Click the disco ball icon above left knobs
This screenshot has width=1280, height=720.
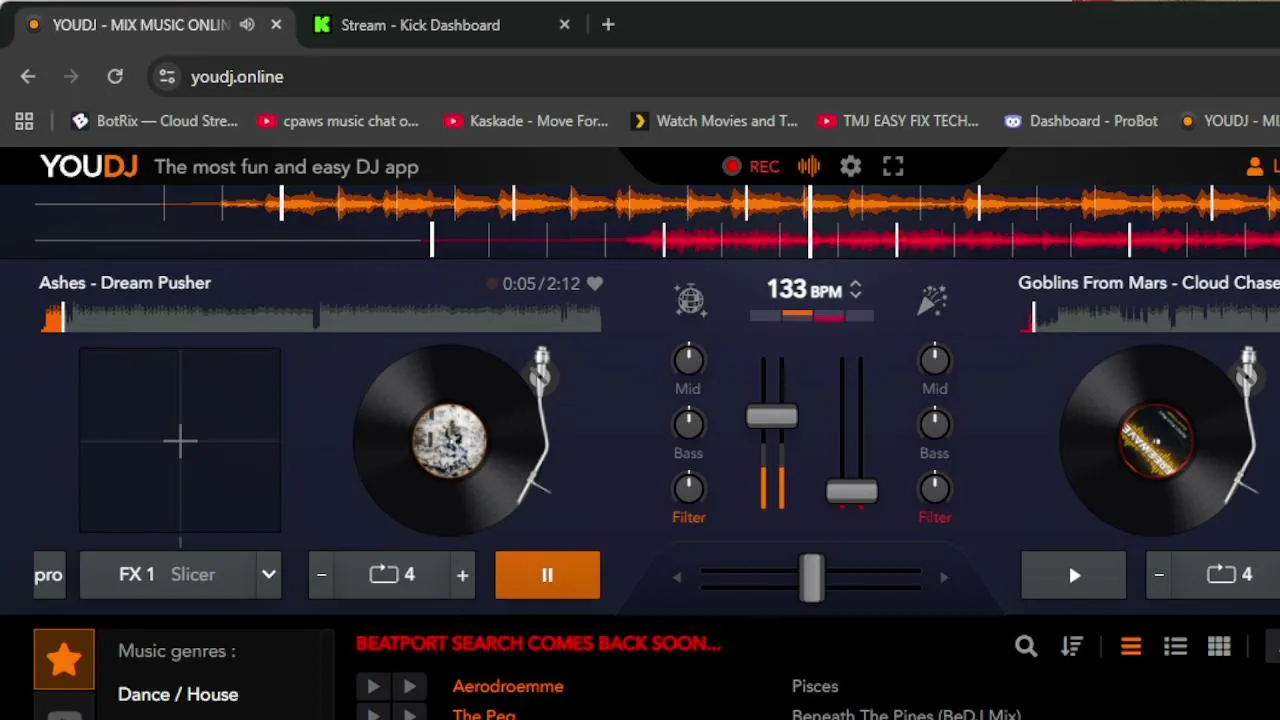(690, 300)
